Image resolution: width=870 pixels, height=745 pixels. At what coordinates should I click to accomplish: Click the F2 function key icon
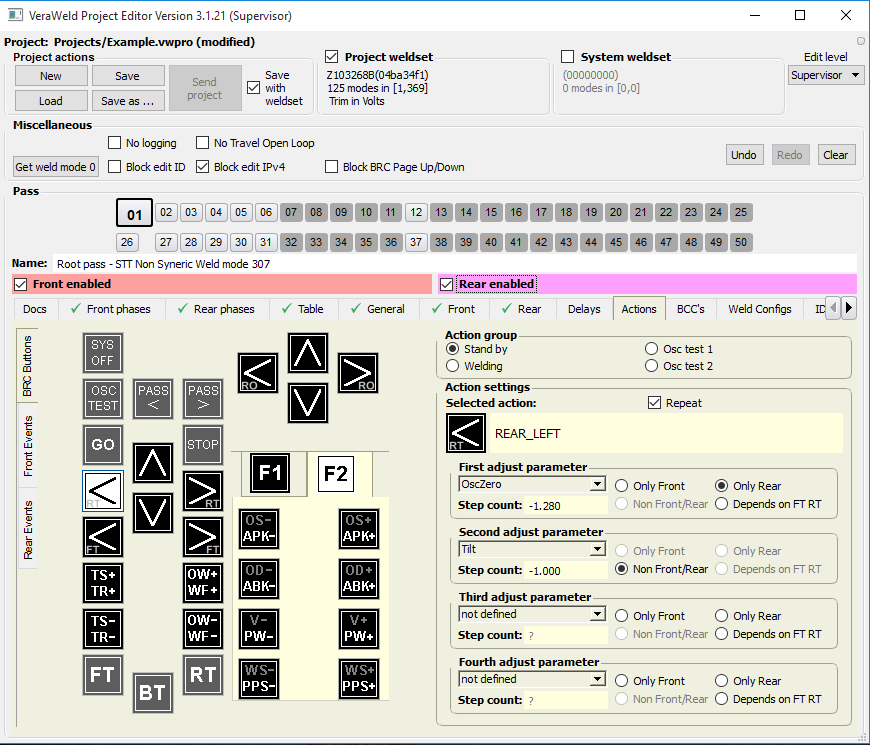336,473
